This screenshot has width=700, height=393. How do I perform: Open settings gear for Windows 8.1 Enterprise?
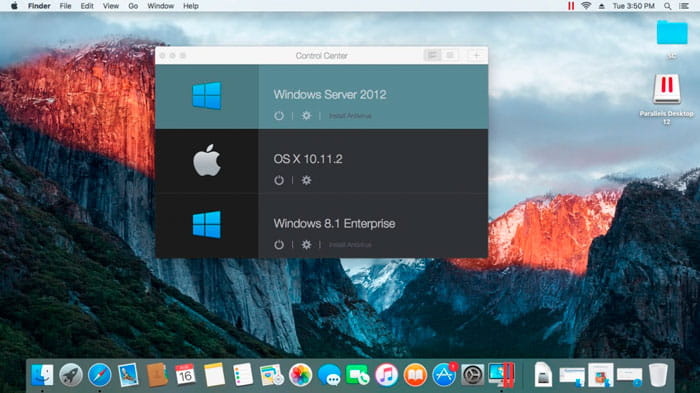(306, 245)
